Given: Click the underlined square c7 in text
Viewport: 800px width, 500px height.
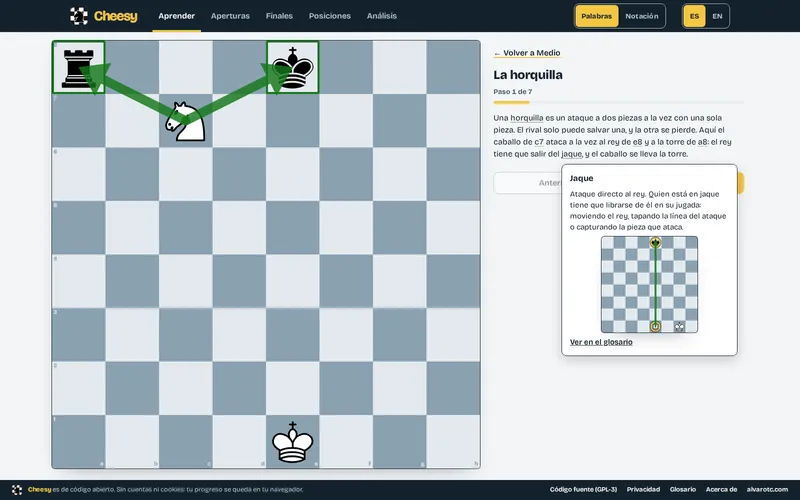Looking at the screenshot, I should 539,142.
